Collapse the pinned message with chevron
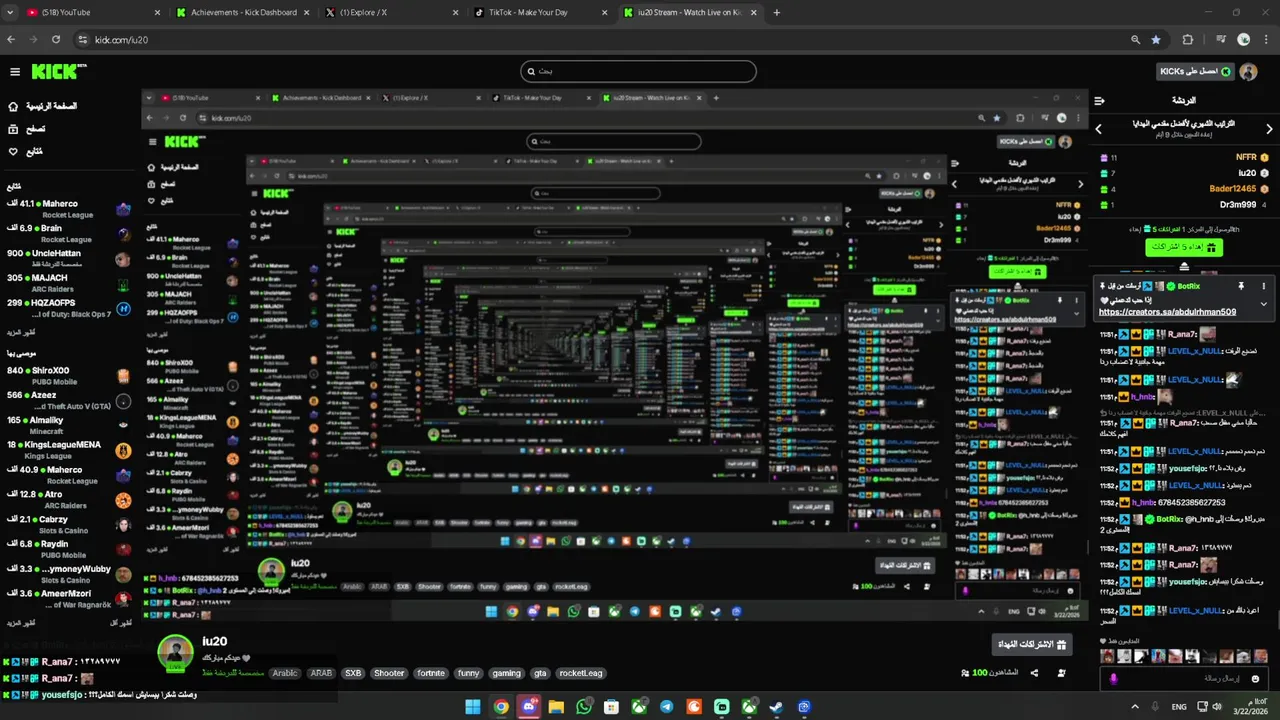This screenshot has width=1280, height=720. (x=1264, y=304)
